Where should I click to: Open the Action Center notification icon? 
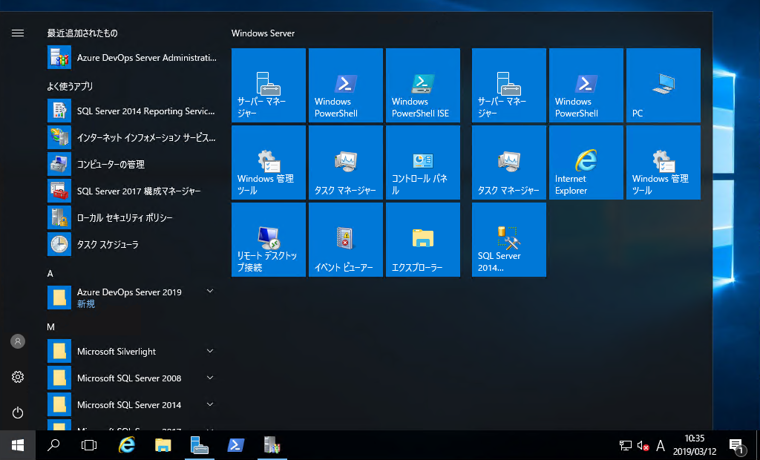pos(737,445)
